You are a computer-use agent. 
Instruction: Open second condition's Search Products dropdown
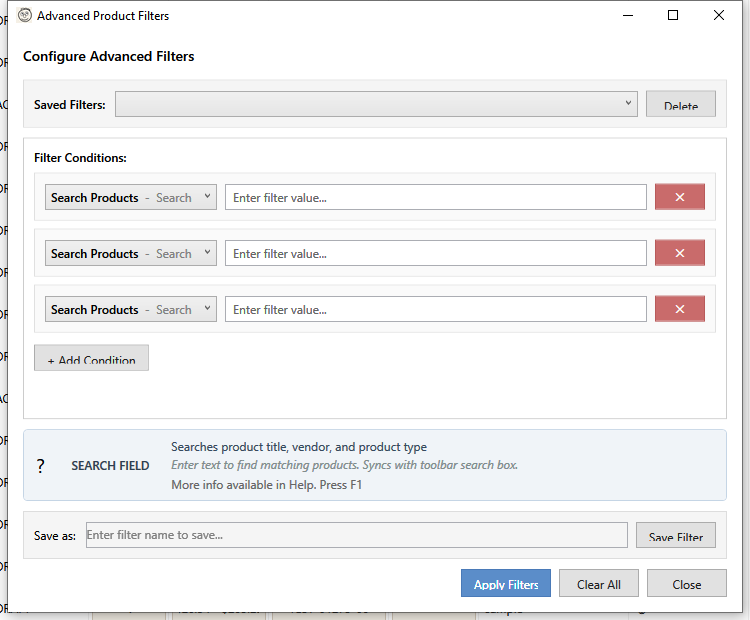click(x=131, y=253)
